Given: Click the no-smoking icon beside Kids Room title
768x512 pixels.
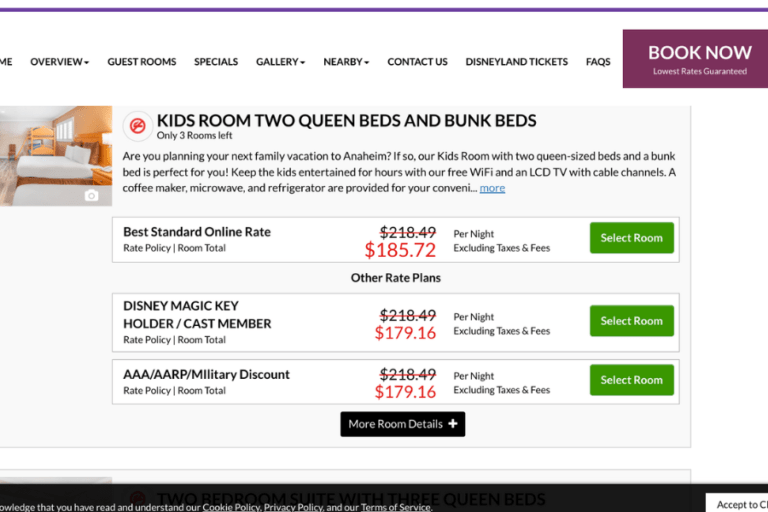Looking at the screenshot, I should coord(135,126).
